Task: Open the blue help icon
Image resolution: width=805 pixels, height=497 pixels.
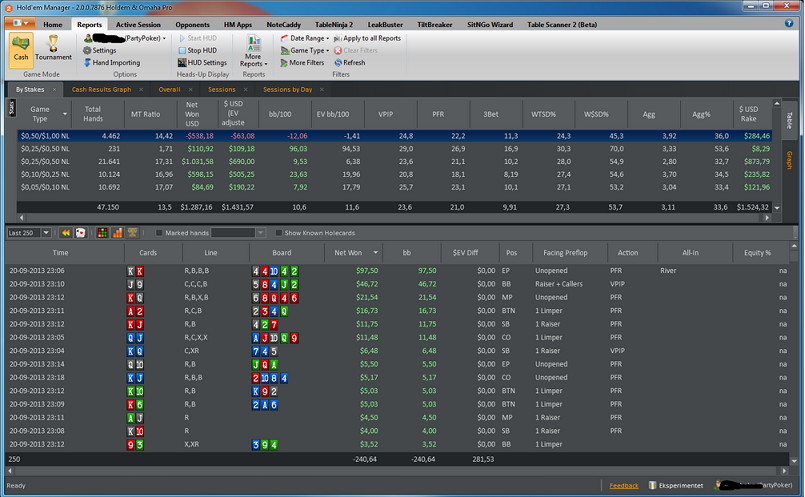Action: tap(789, 23)
